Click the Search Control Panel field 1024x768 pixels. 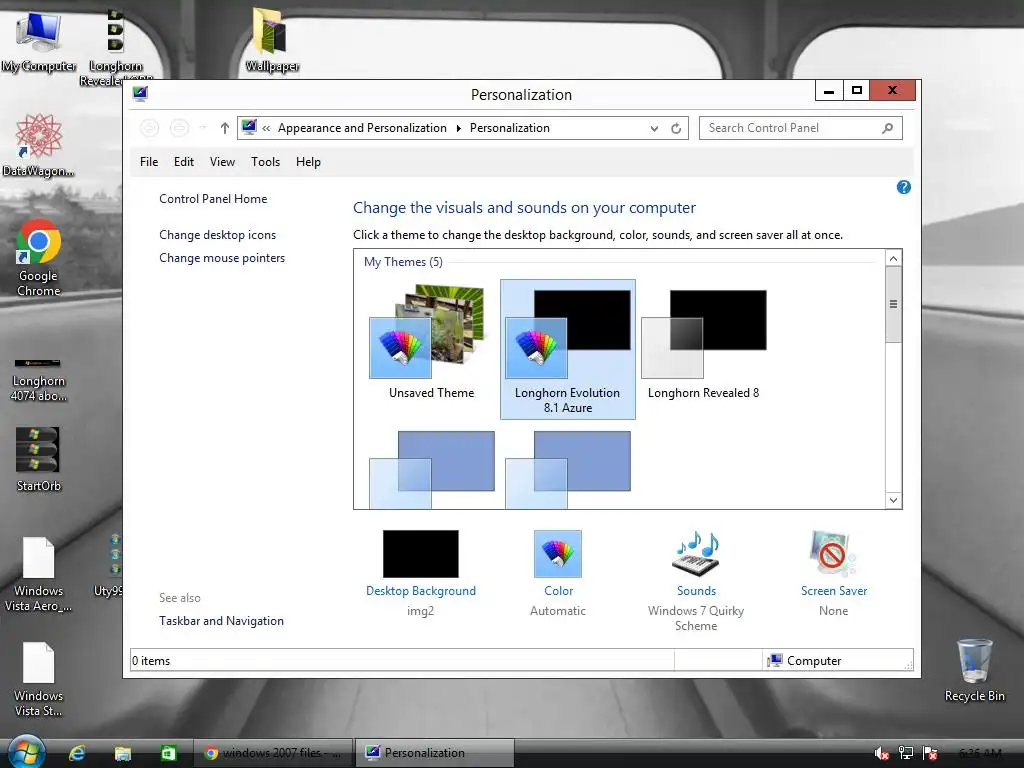click(x=801, y=128)
